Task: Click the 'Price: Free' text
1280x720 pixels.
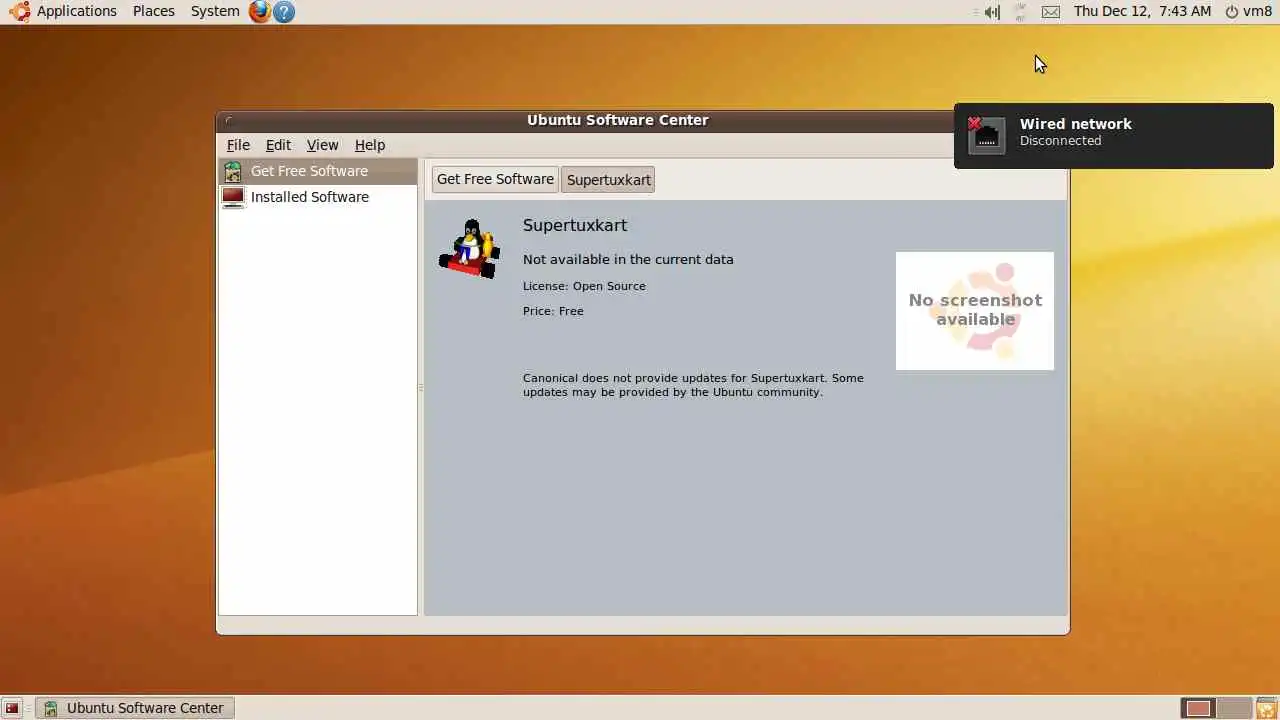Action: coord(553,311)
